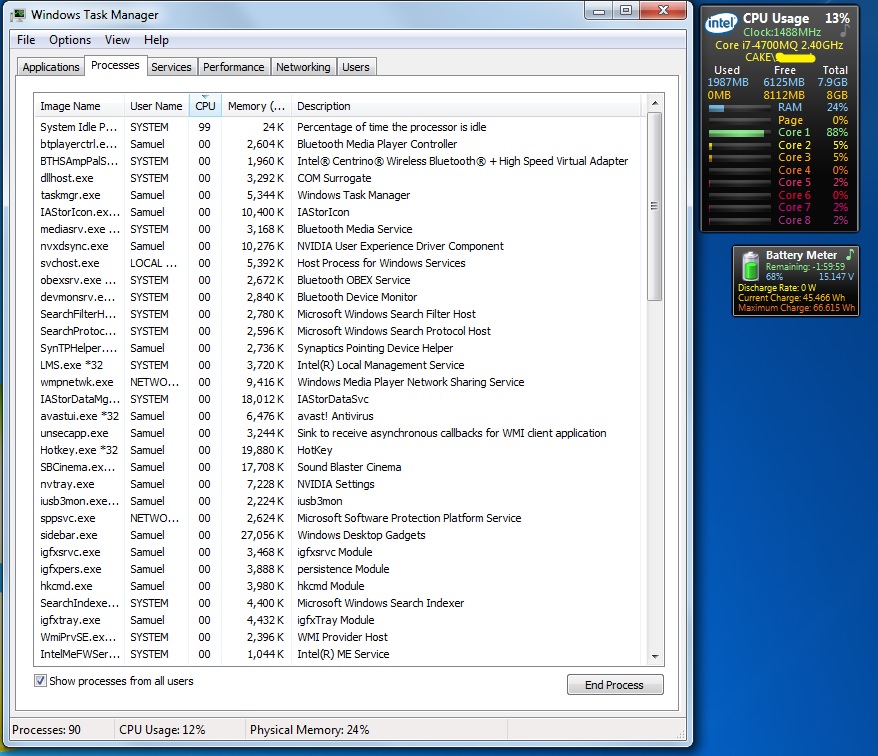878x756 pixels.
Task: Click the Intel(R) ME Service description
Action: 343,654
